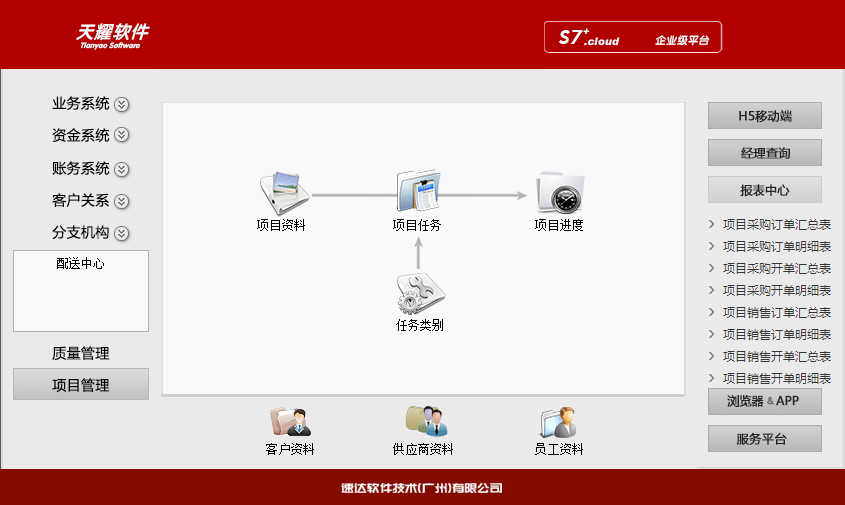Collapse the 分支机构 section
Image resolution: width=845 pixels, height=505 pixels.
coord(122,234)
